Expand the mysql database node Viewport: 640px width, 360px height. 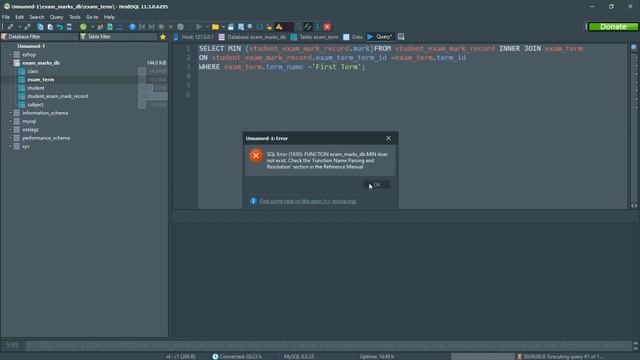(x=11, y=121)
